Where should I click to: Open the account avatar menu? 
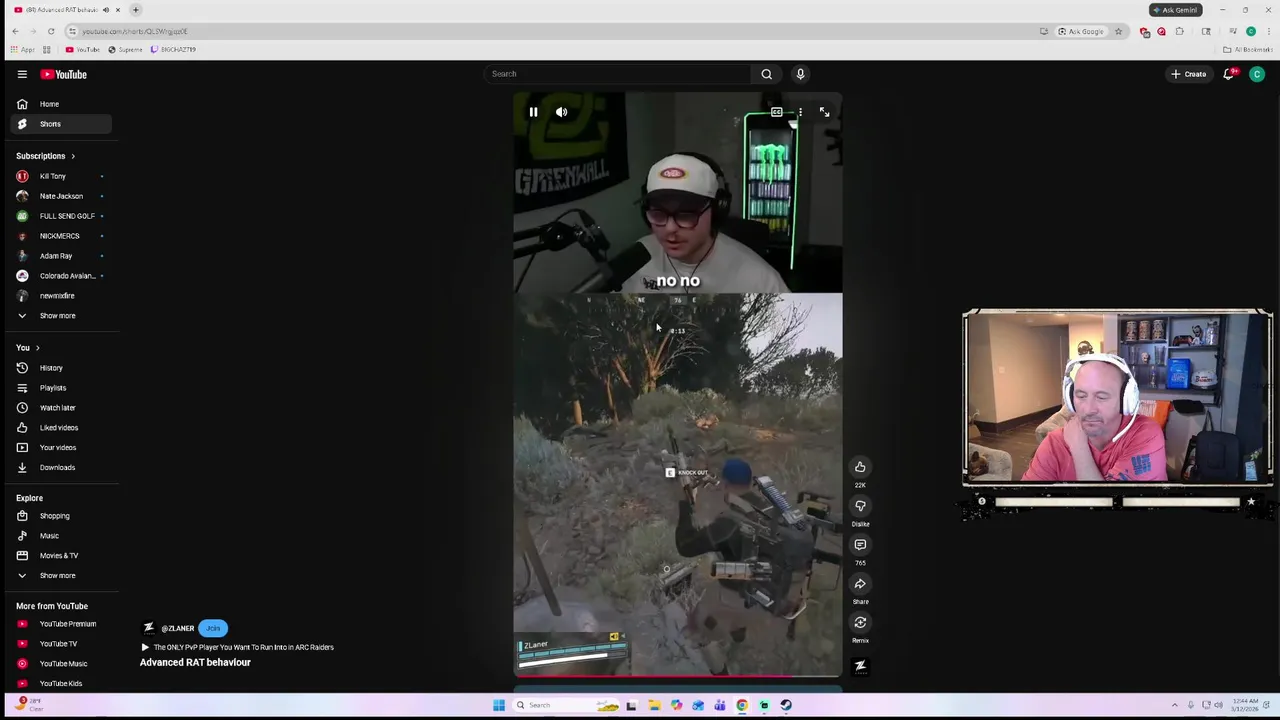click(x=1257, y=74)
